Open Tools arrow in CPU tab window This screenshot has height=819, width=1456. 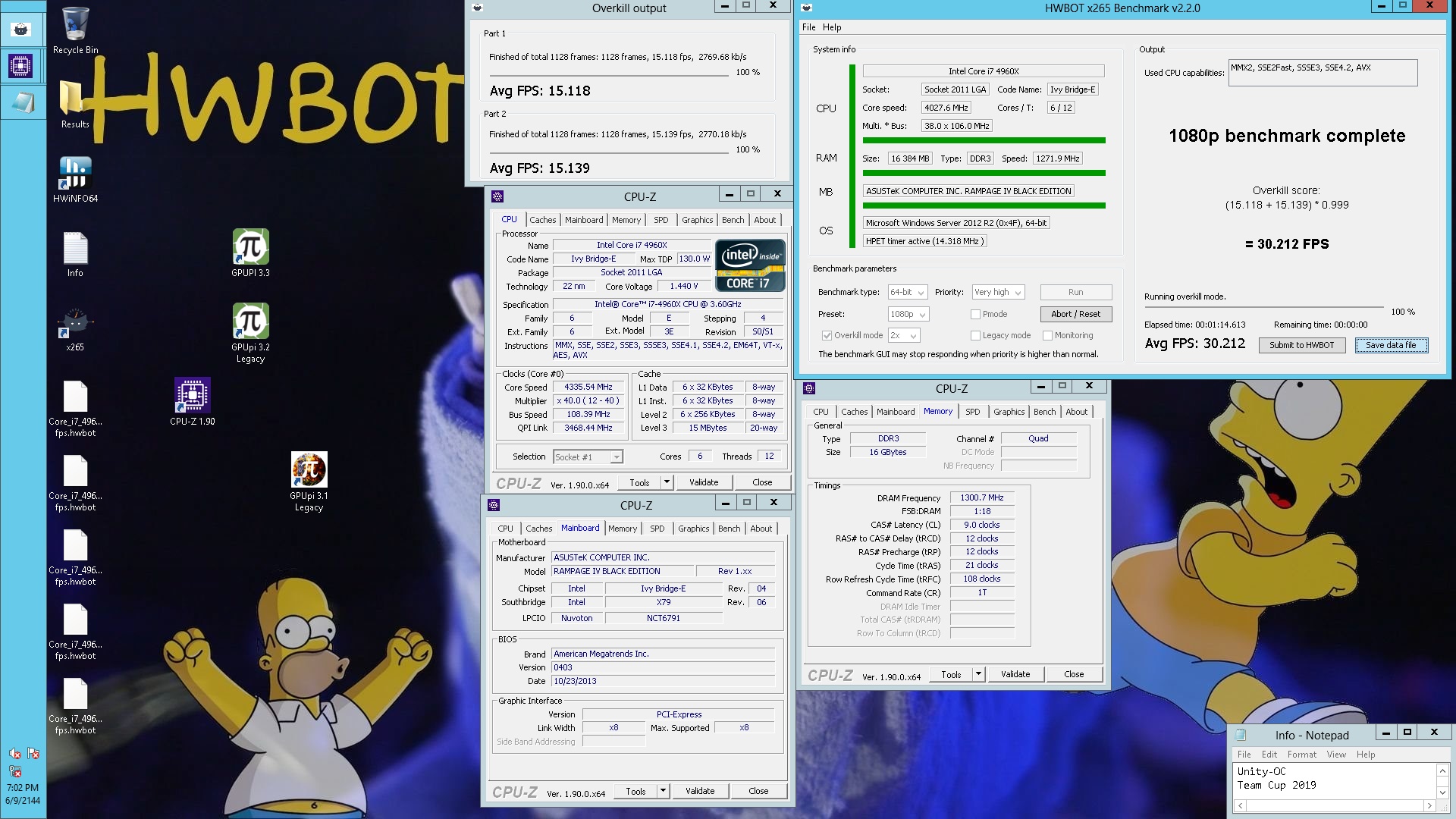[667, 482]
